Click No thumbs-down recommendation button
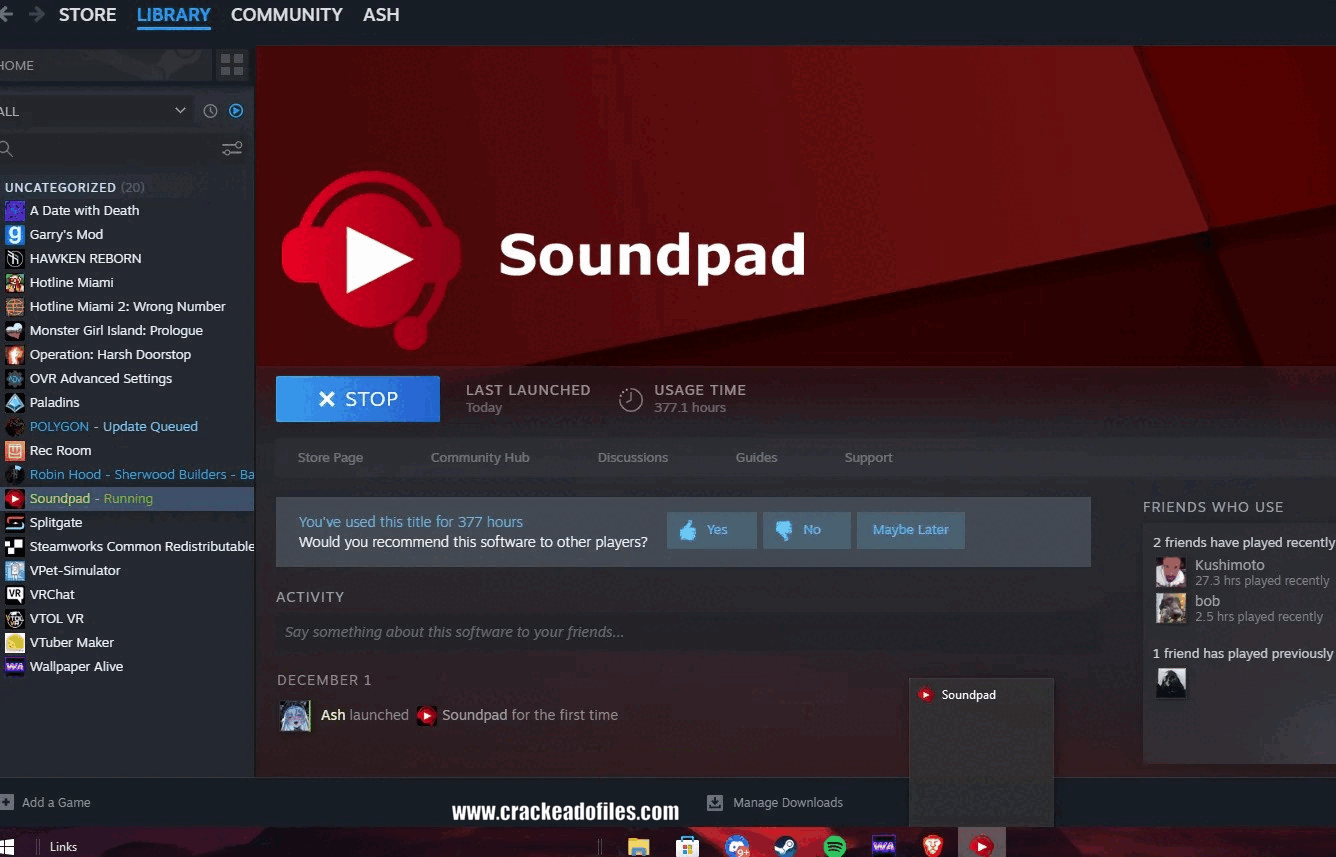1336x857 pixels. (x=807, y=530)
